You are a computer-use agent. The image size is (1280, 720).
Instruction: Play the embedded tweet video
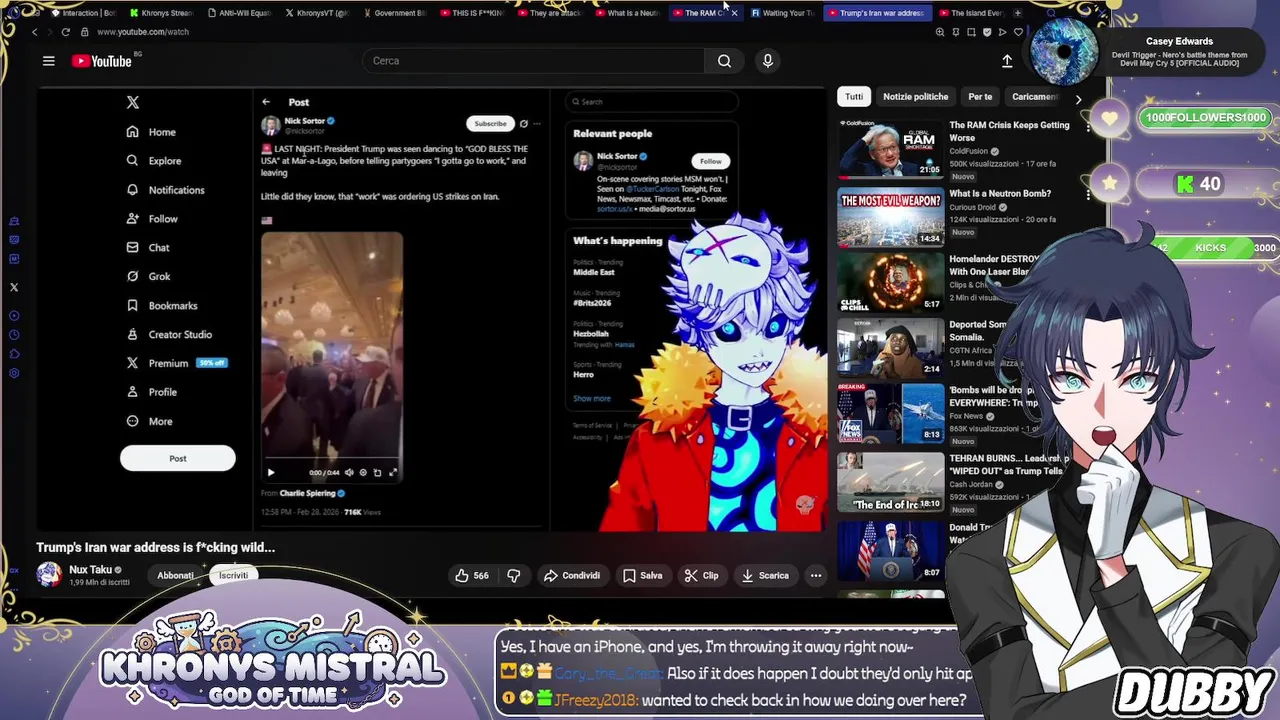point(270,472)
